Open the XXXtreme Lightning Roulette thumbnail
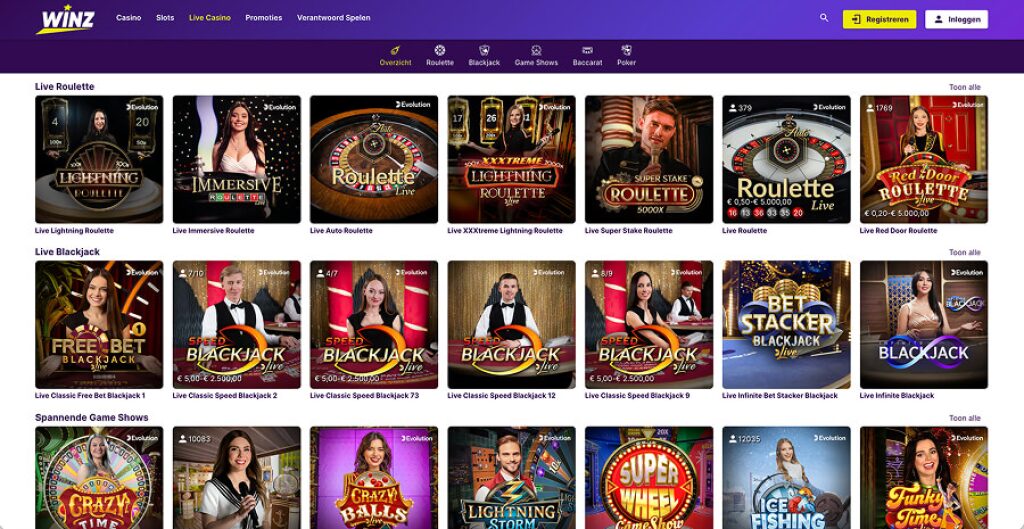 (511, 159)
